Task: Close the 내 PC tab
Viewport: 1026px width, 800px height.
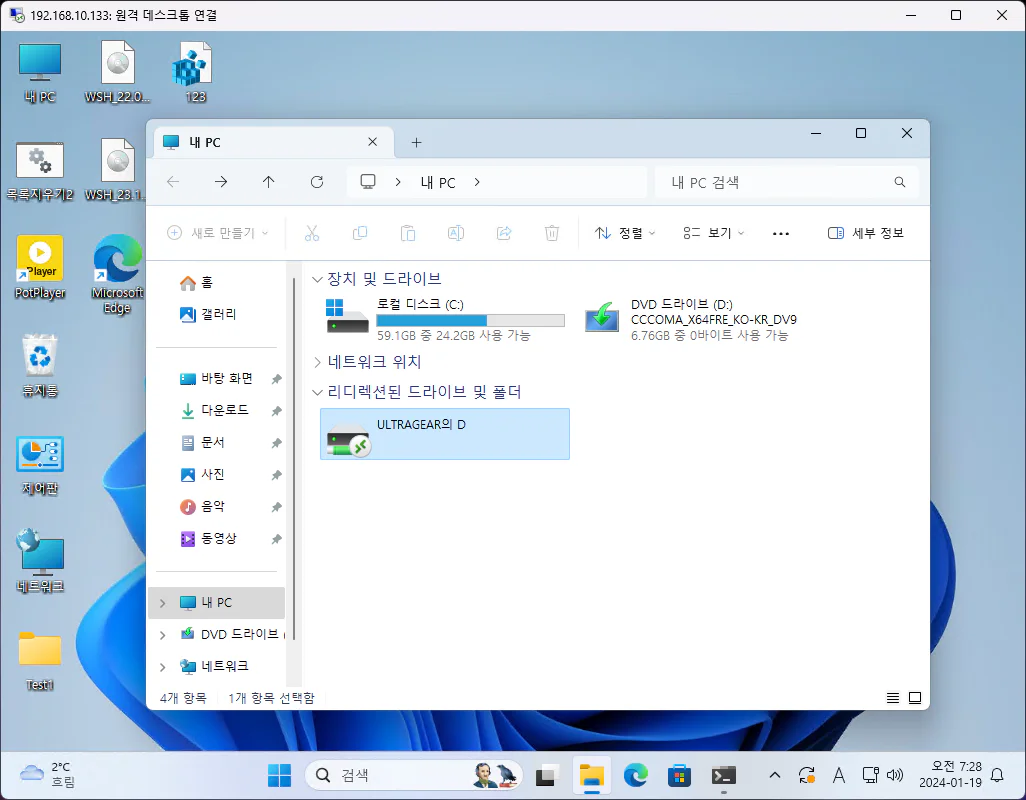Action: click(x=372, y=142)
